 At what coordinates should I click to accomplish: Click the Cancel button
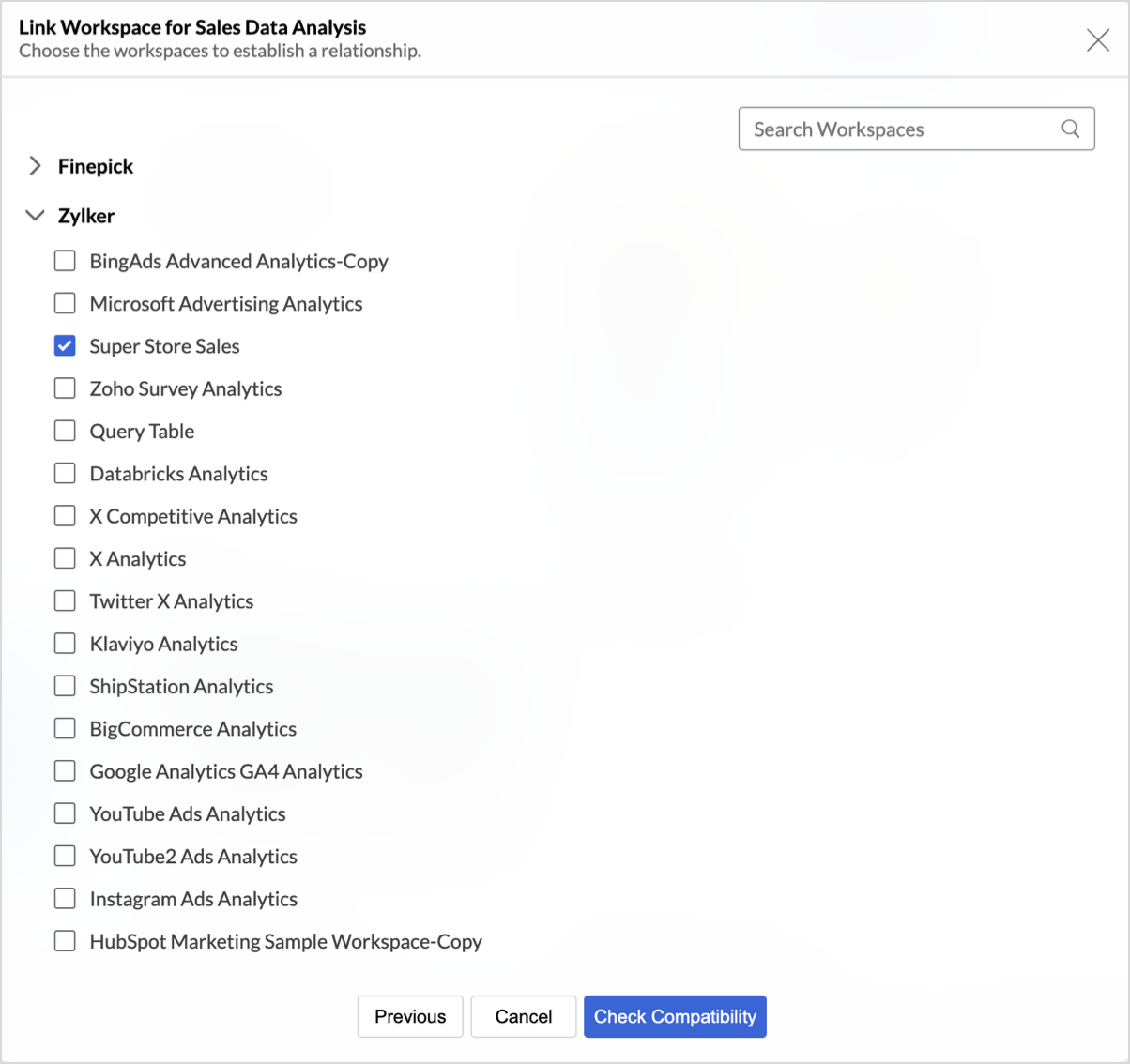pyautogui.click(x=523, y=1016)
